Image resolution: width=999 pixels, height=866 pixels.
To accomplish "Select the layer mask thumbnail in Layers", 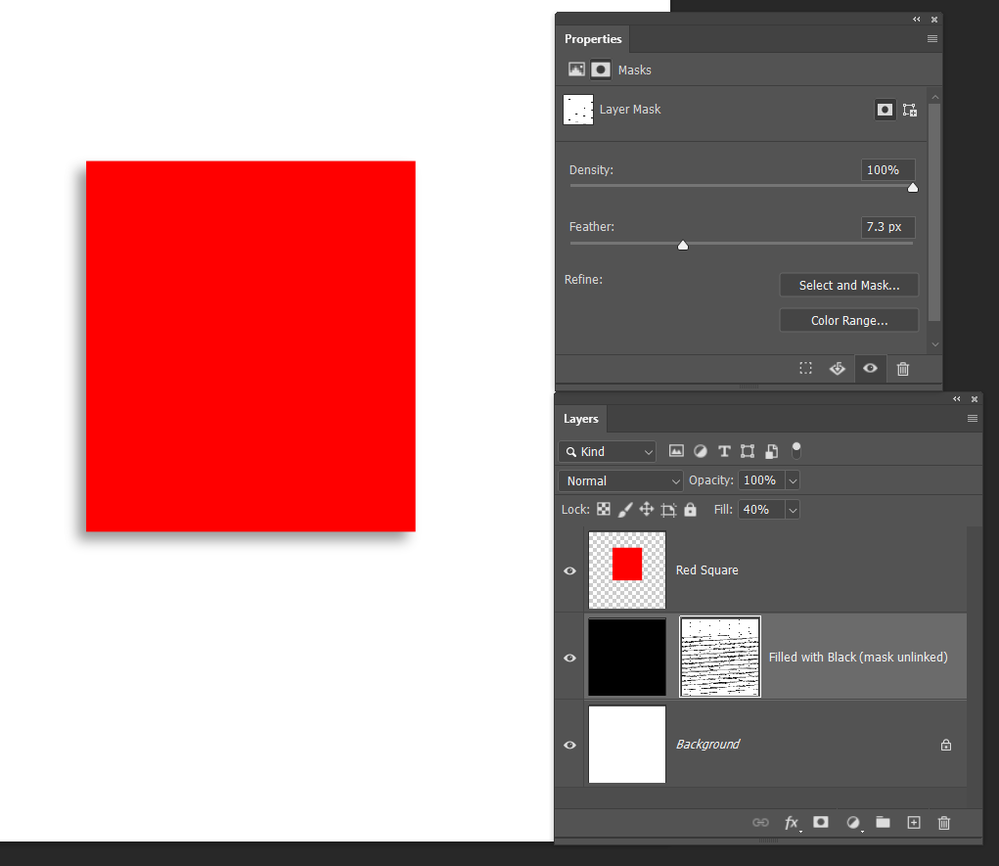I will [x=720, y=657].
